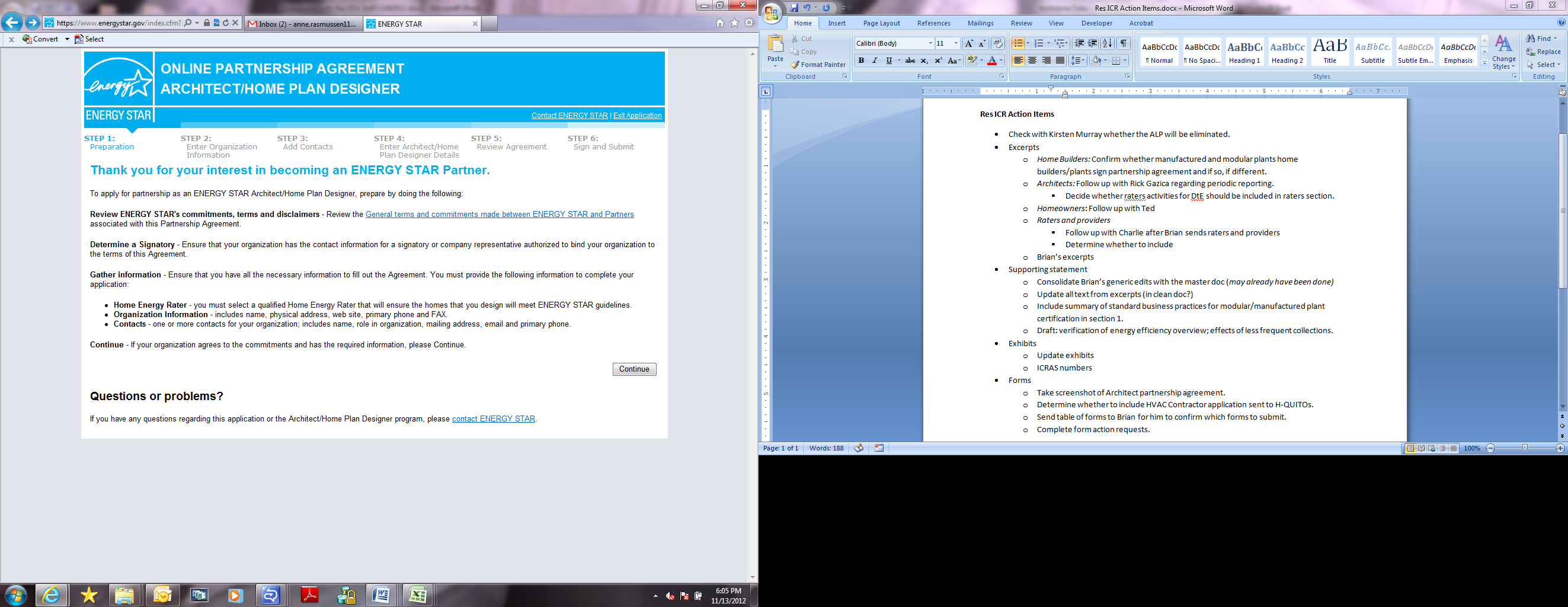Pick the red font color swatch

(x=992, y=61)
